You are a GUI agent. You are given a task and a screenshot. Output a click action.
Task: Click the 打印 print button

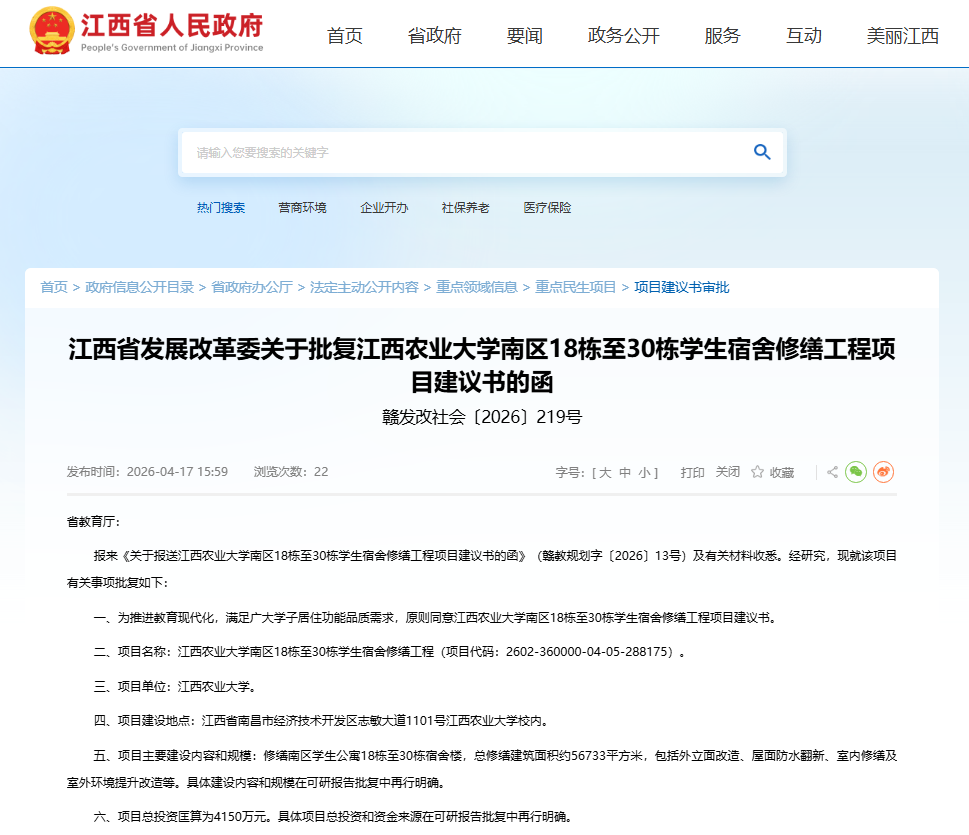693,472
